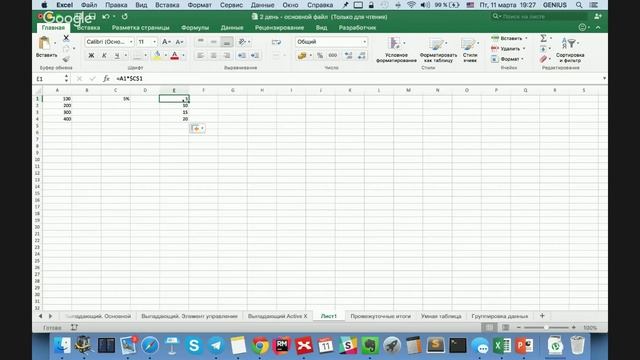Center cell text horizontally

click(213, 56)
